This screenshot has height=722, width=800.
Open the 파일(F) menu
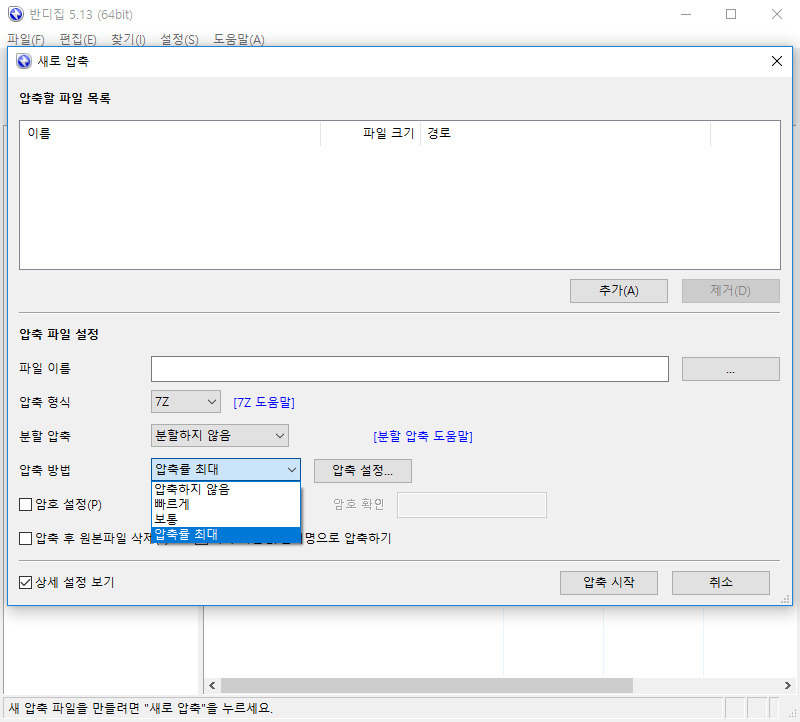(26, 39)
